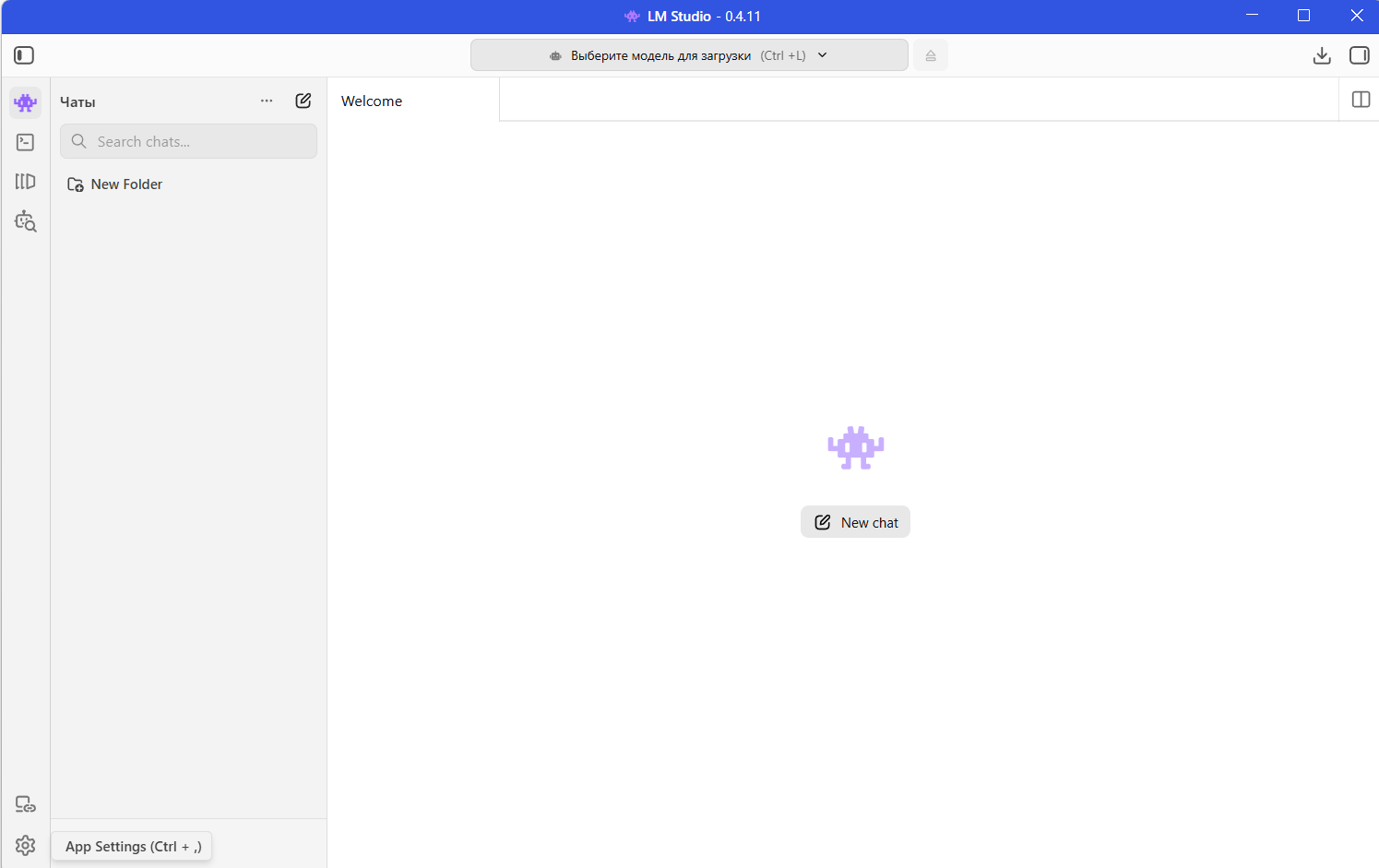The height and width of the screenshot is (868, 1379).
Task: Open the downloads panel icon
Action: (x=1322, y=55)
